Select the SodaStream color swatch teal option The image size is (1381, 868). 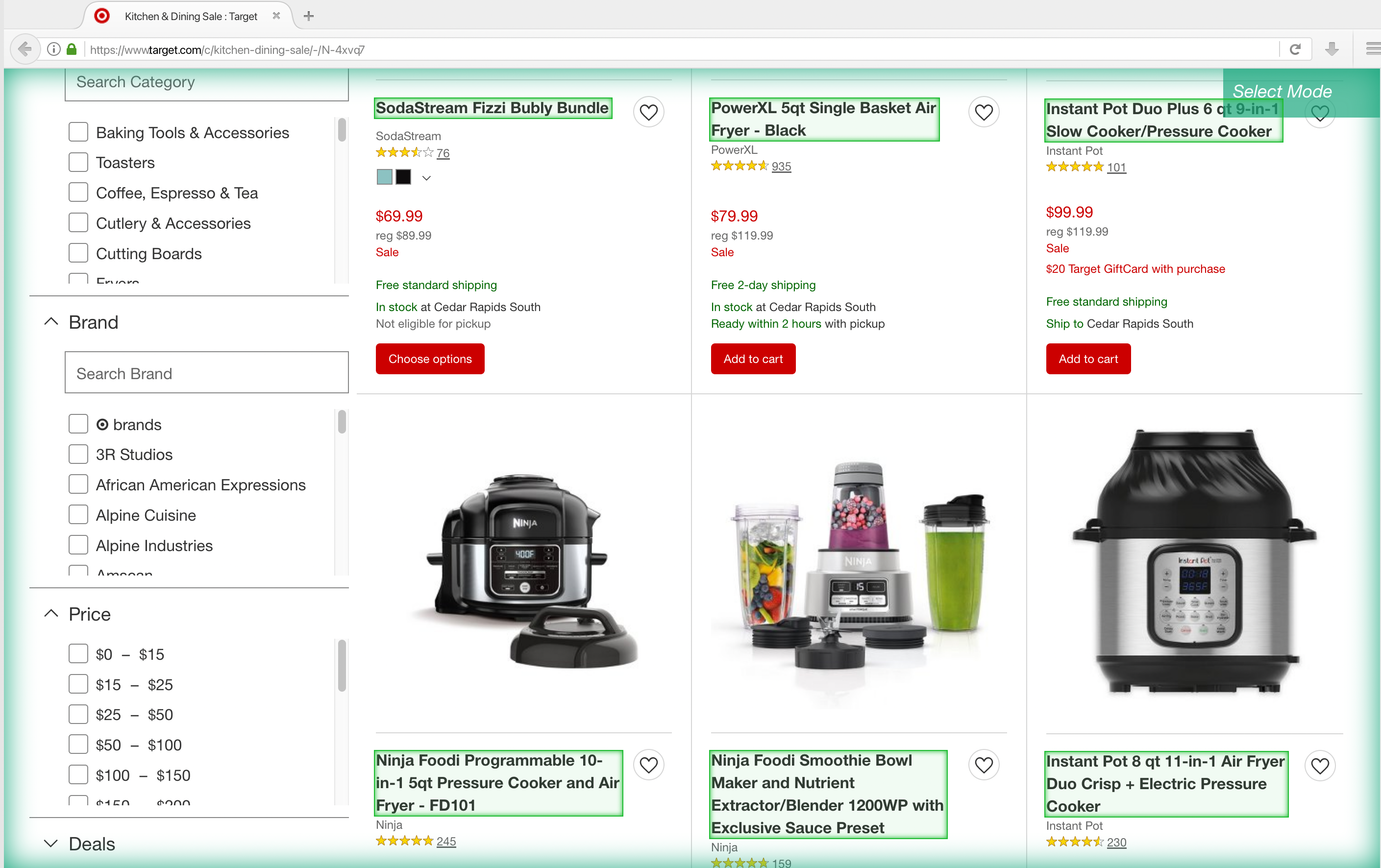point(385,177)
